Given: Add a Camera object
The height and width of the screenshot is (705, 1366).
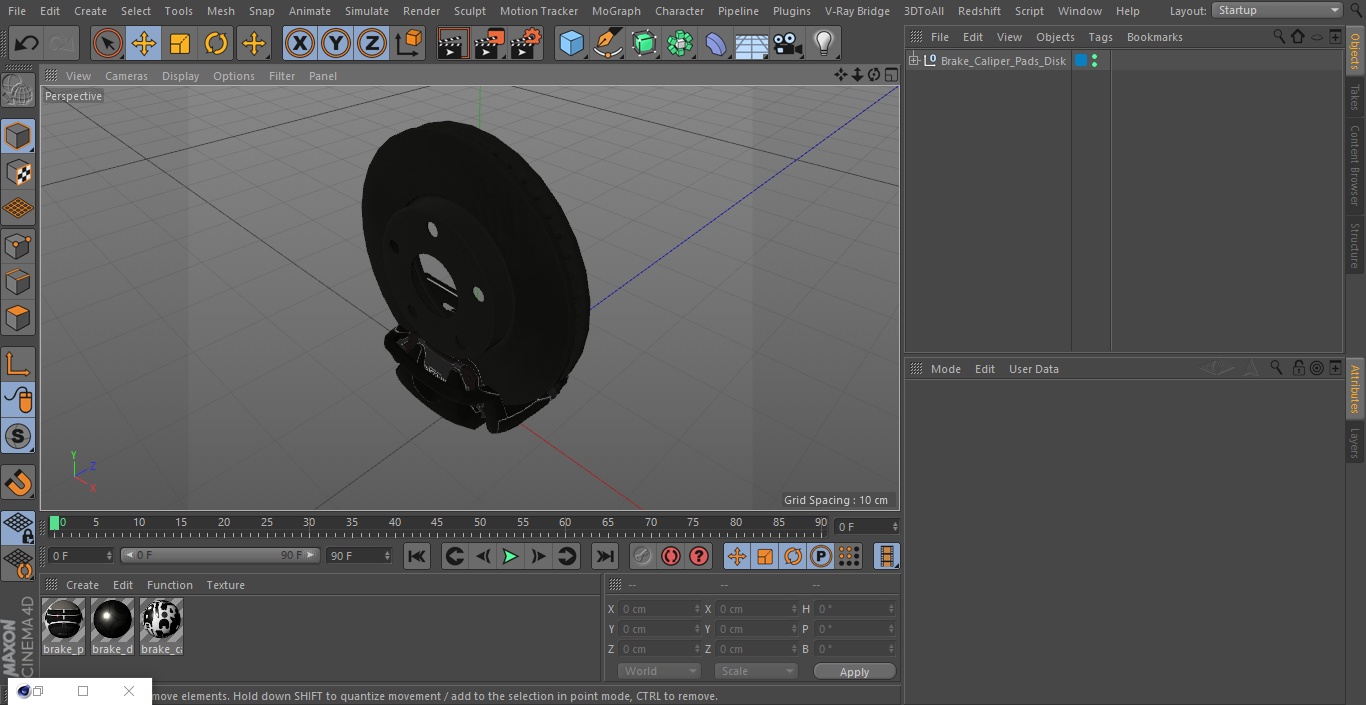Looking at the screenshot, I should click(x=788, y=44).
